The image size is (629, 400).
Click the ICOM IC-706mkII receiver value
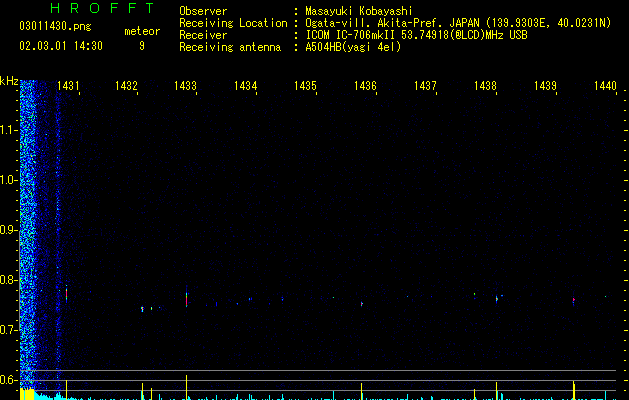point(416,35)
